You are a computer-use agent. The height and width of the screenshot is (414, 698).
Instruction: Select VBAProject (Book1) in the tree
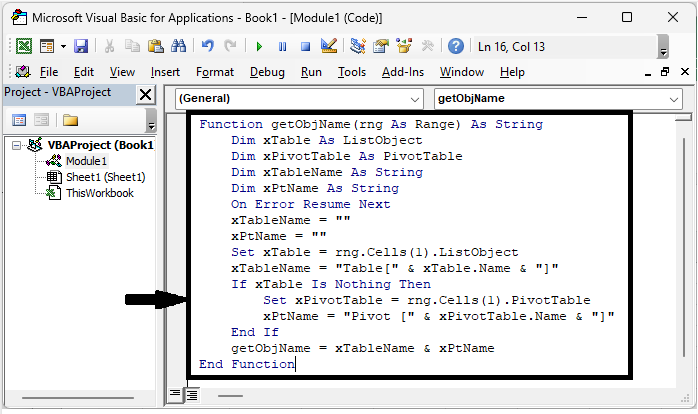pos(101,145)
